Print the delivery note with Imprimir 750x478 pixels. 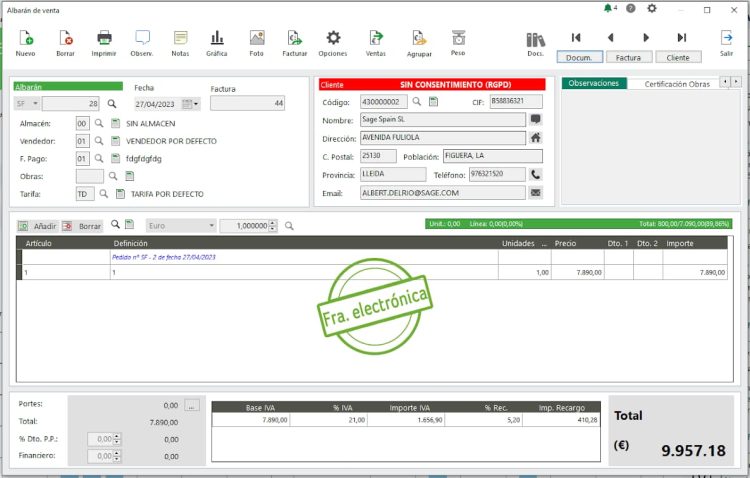[x=104, y=39]
